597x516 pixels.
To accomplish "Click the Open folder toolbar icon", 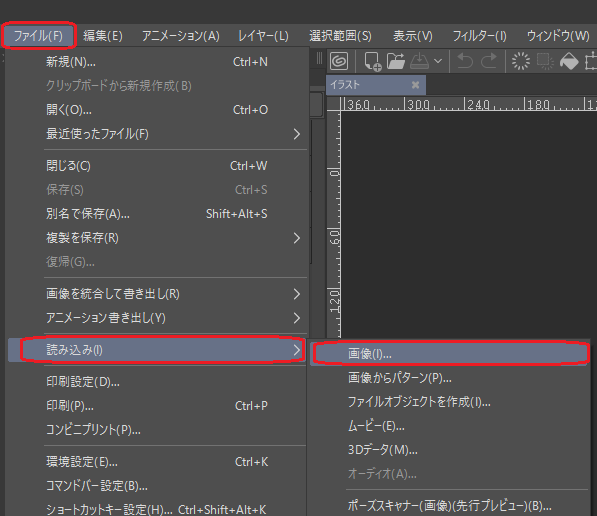I will pos(396,61).
